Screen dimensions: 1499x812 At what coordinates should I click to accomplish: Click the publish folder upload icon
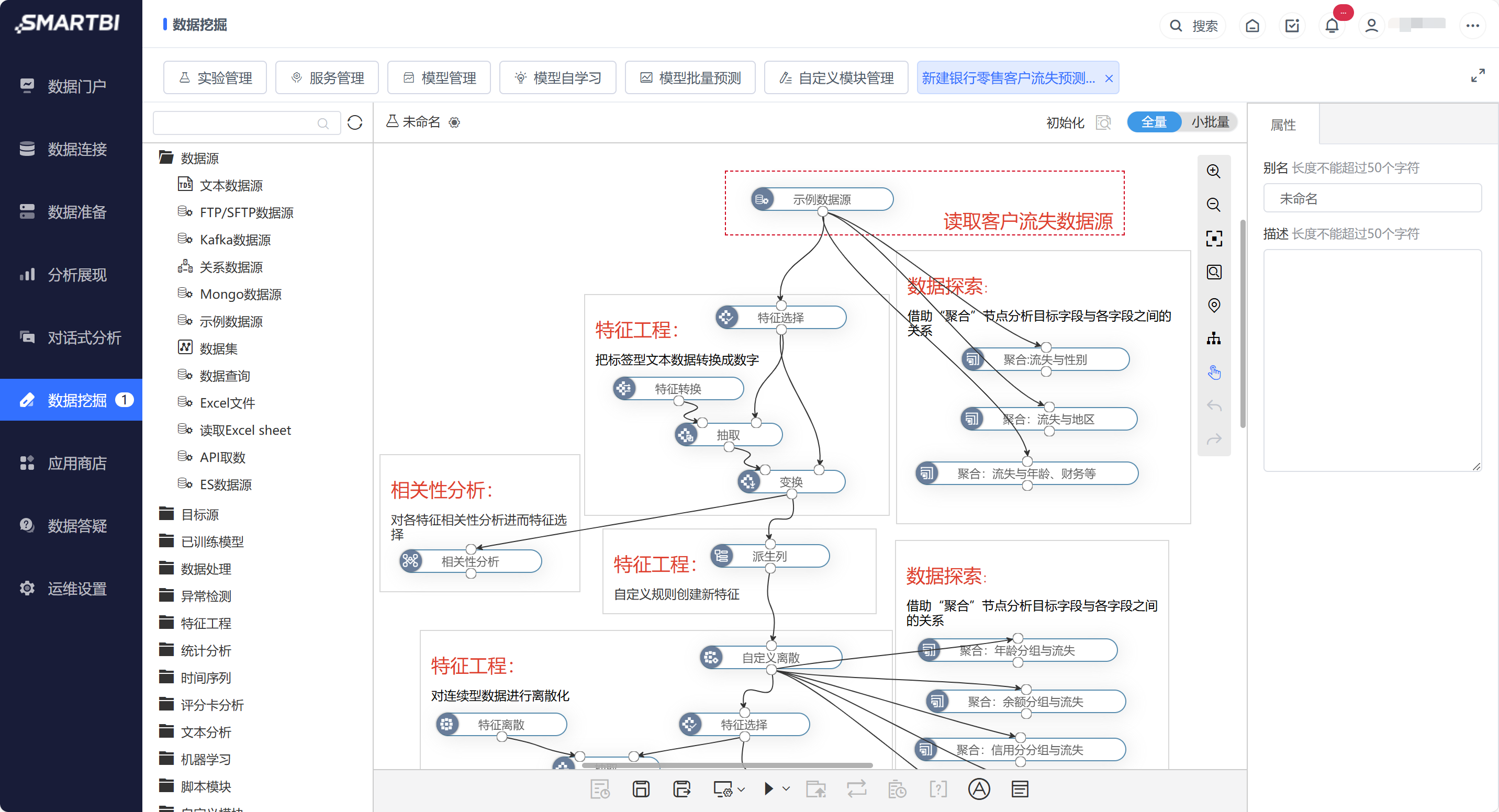816,790
